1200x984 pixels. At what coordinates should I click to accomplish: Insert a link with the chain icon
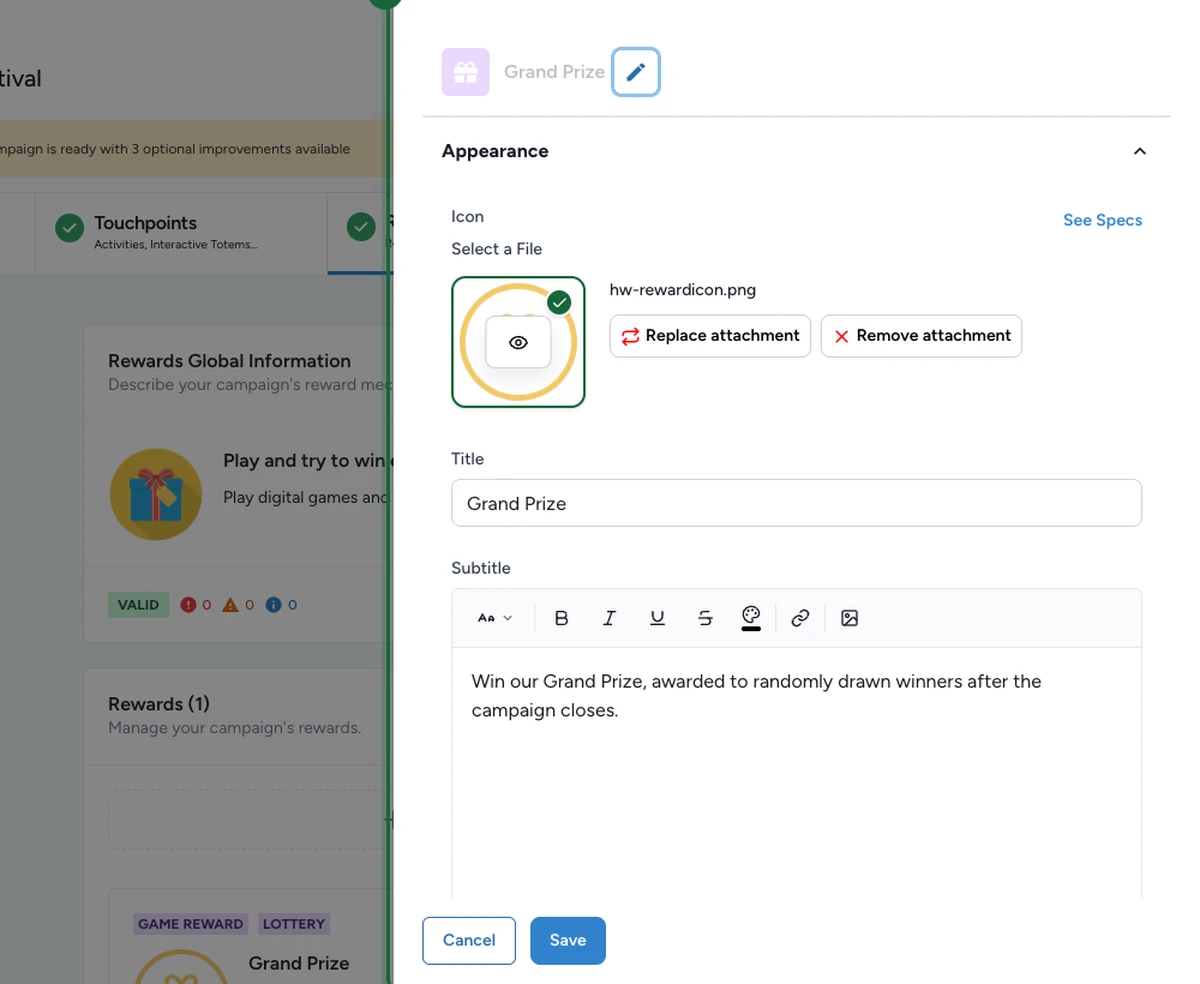[799, 618]
